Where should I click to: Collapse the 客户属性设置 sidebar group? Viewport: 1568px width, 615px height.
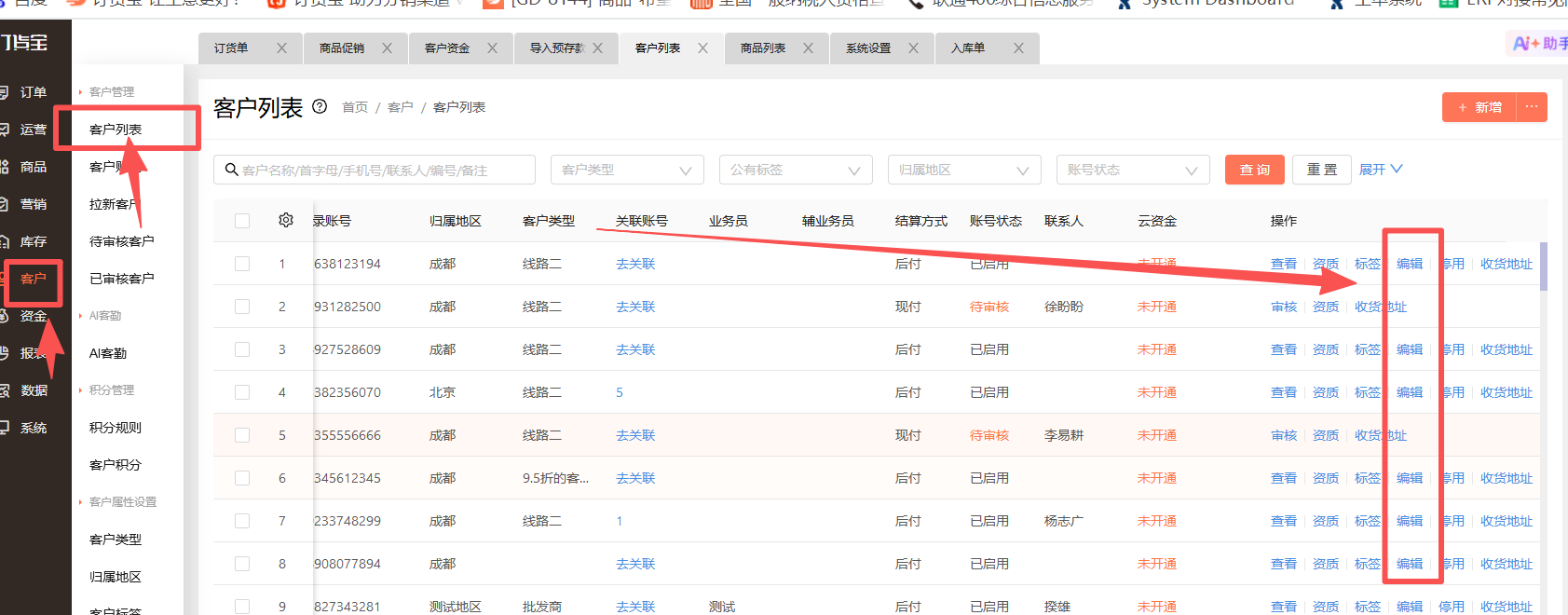coord(118,501)
